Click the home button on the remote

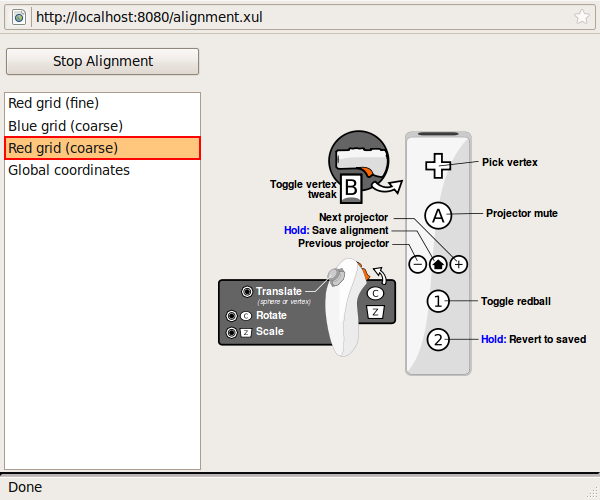pos(438,264)
